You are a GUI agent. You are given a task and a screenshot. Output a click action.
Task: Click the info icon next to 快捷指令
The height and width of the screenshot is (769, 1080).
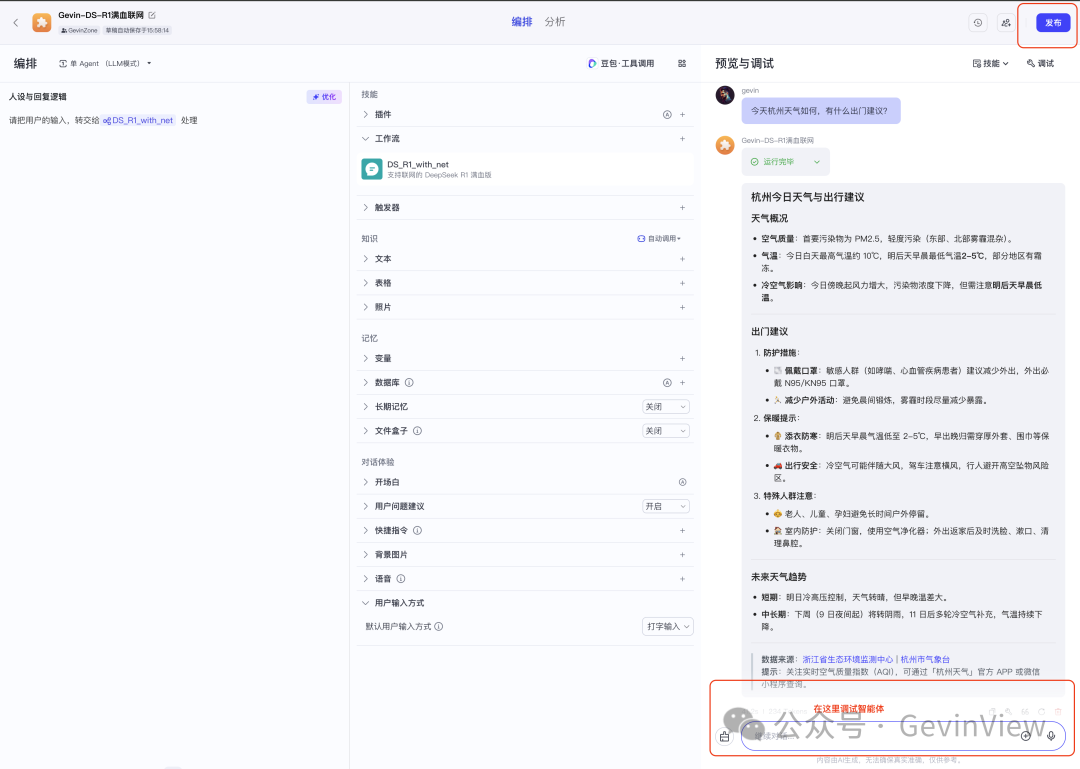click(x=417, y=531)
